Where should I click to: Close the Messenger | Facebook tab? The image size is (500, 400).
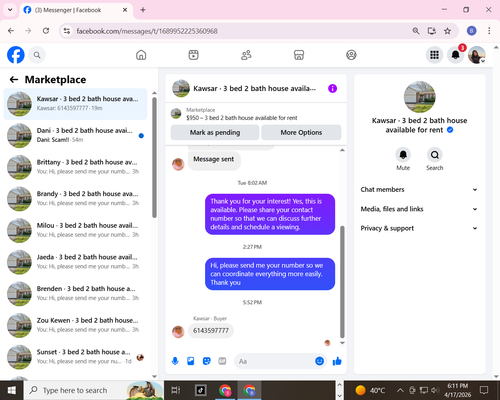(x=125, y=10)
